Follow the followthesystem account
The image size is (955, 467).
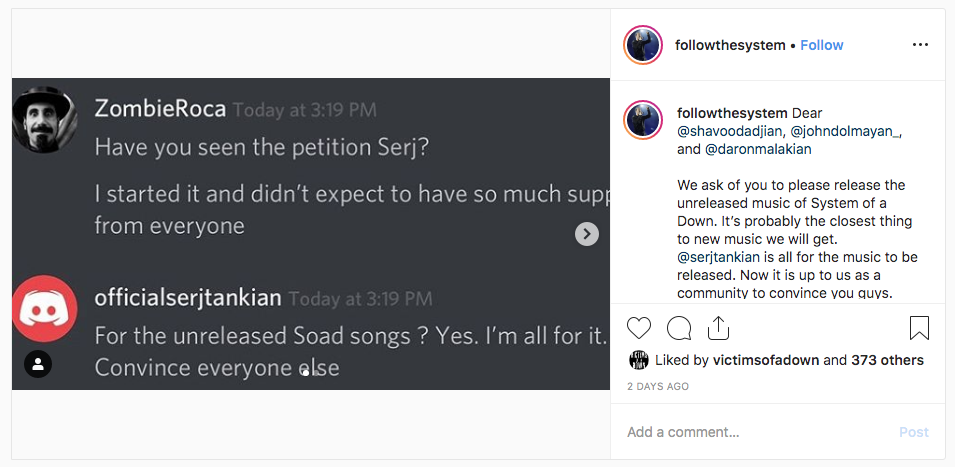[x=822, y=45]
